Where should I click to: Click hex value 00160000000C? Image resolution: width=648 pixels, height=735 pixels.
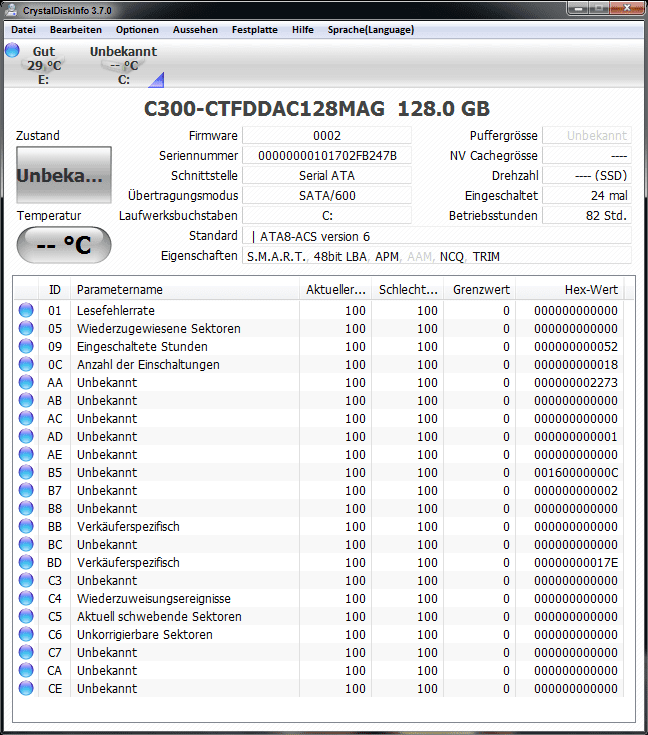[x=576, y=472]
